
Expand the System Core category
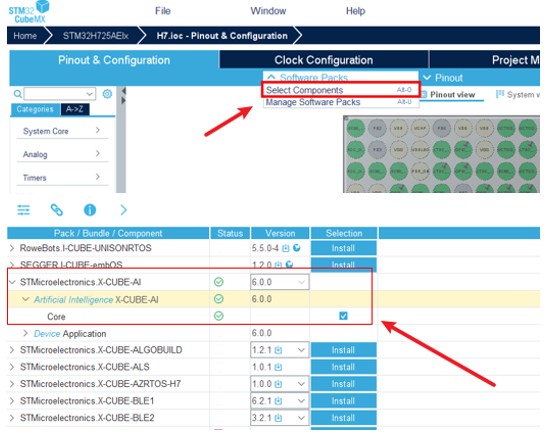(62, 131)
